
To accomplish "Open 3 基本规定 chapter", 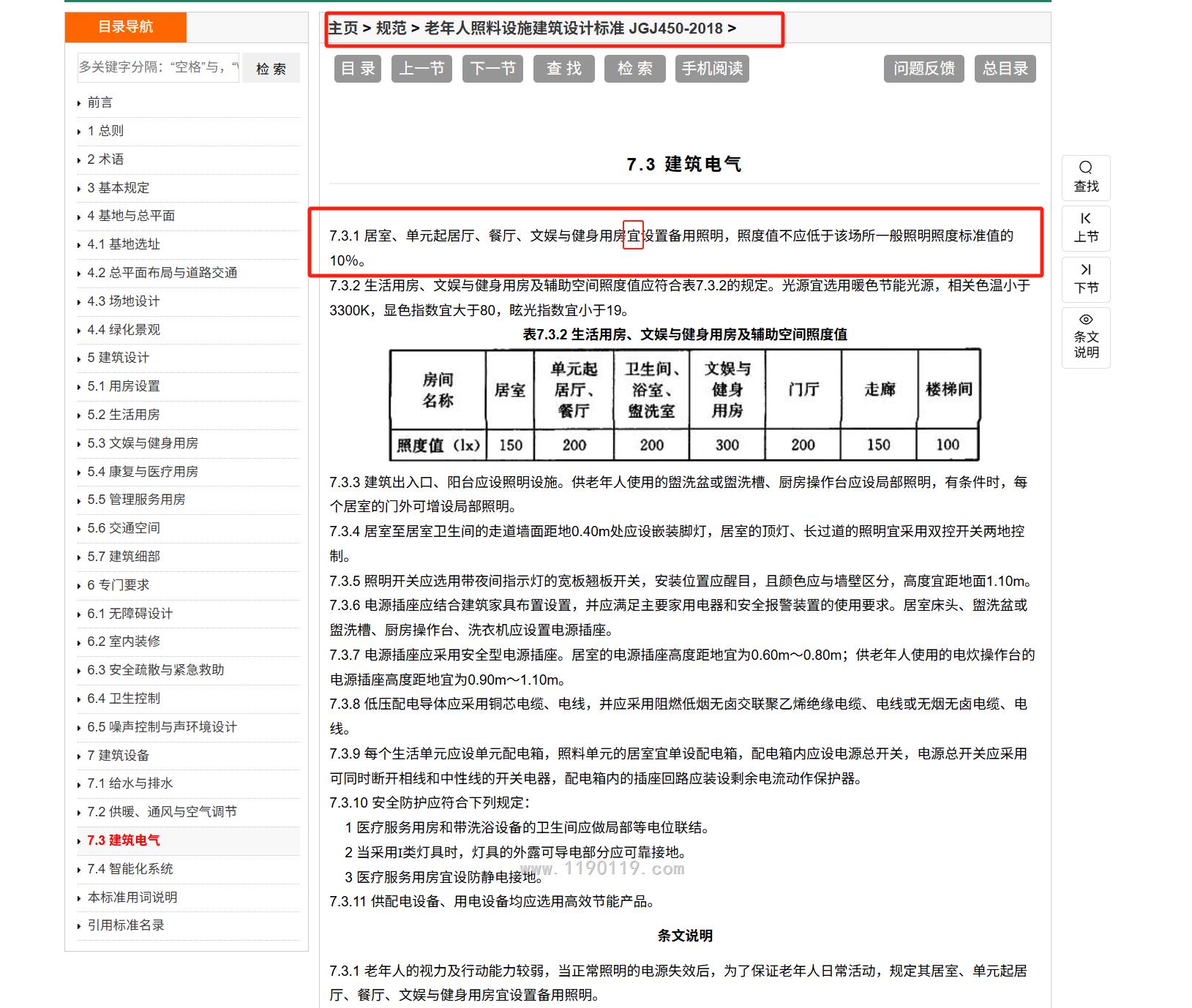I will 119,188.
